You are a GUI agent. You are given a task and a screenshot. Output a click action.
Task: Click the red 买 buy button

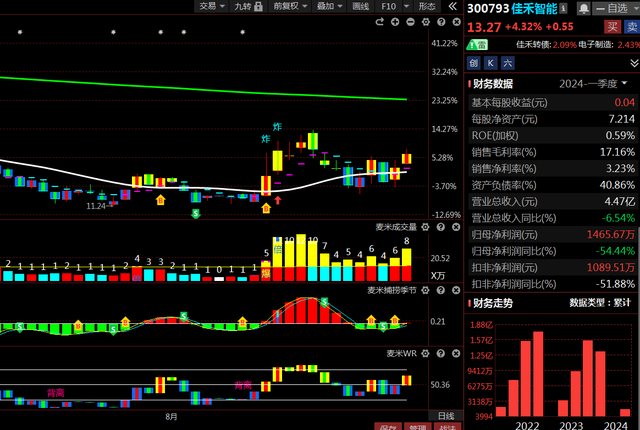coord(612,27)
